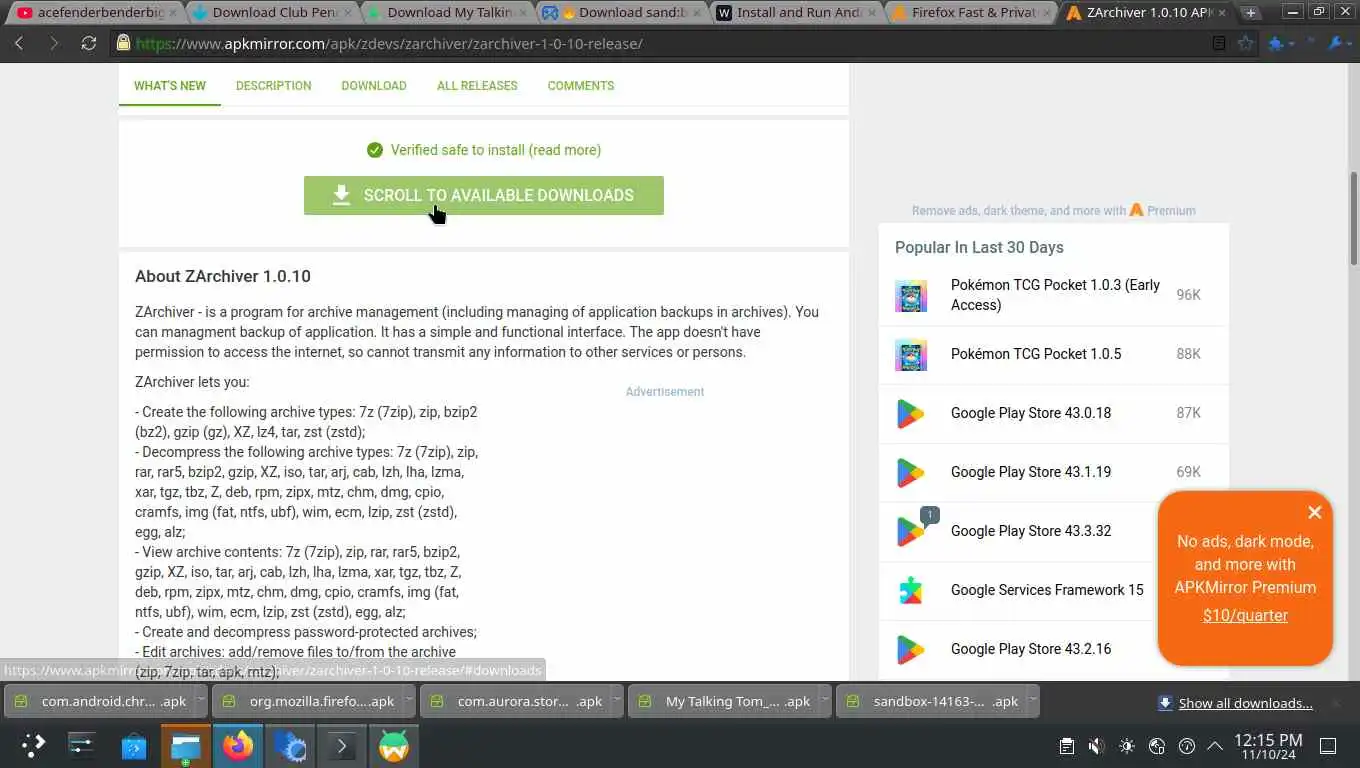Open the green Waydroid icon in taskbar
1360x768 pixels.
394,746
